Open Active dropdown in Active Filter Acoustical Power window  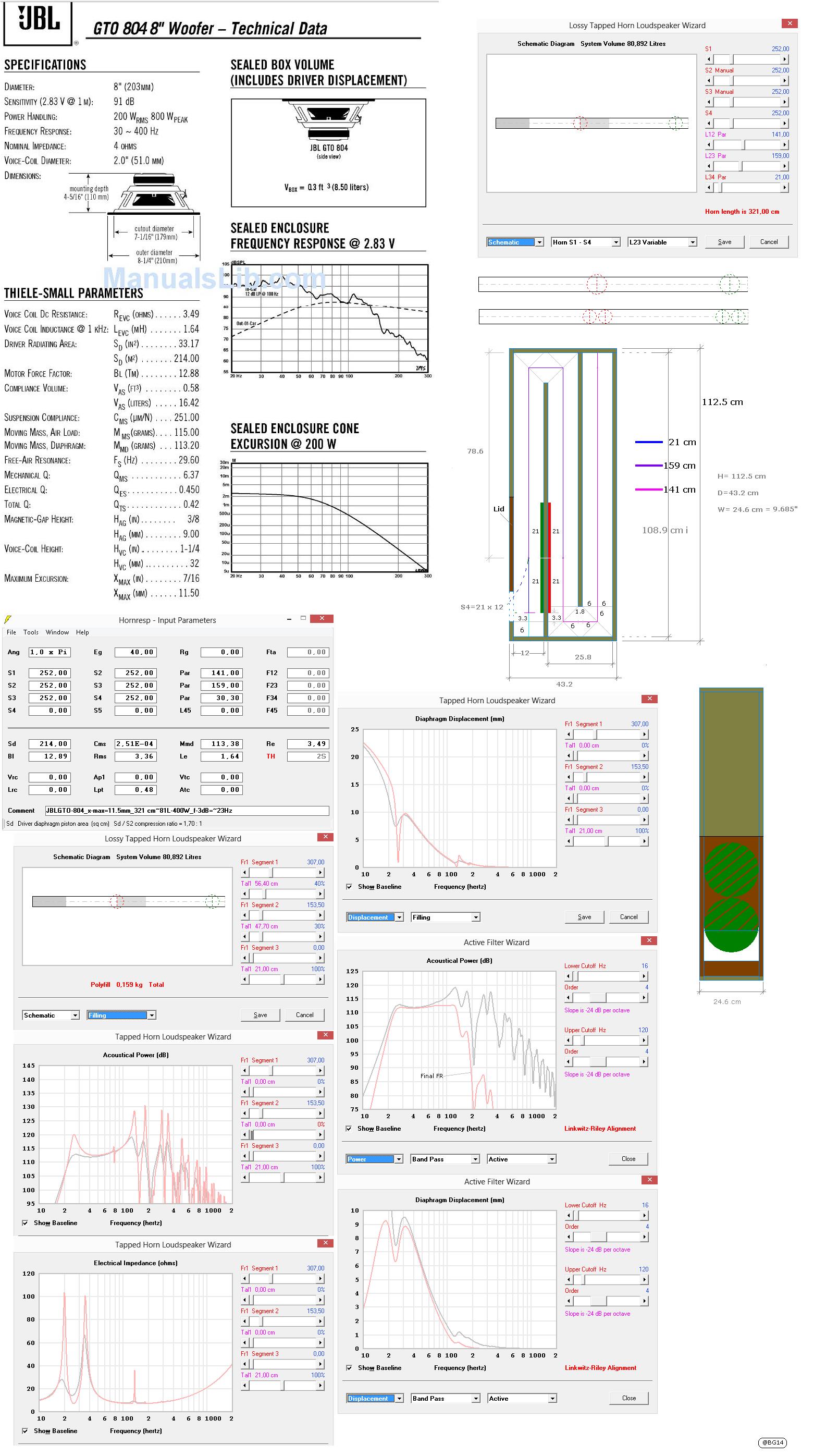[x=522, y=1159]
